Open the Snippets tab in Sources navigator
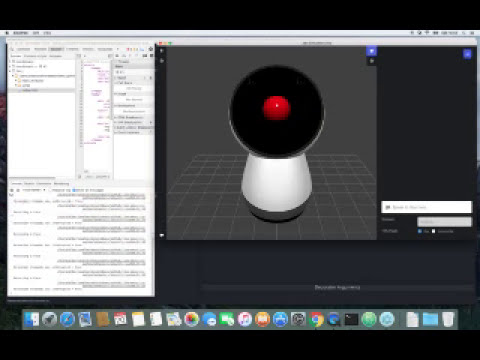Screen dimensions: 480x360 click(x=55, y=56)
